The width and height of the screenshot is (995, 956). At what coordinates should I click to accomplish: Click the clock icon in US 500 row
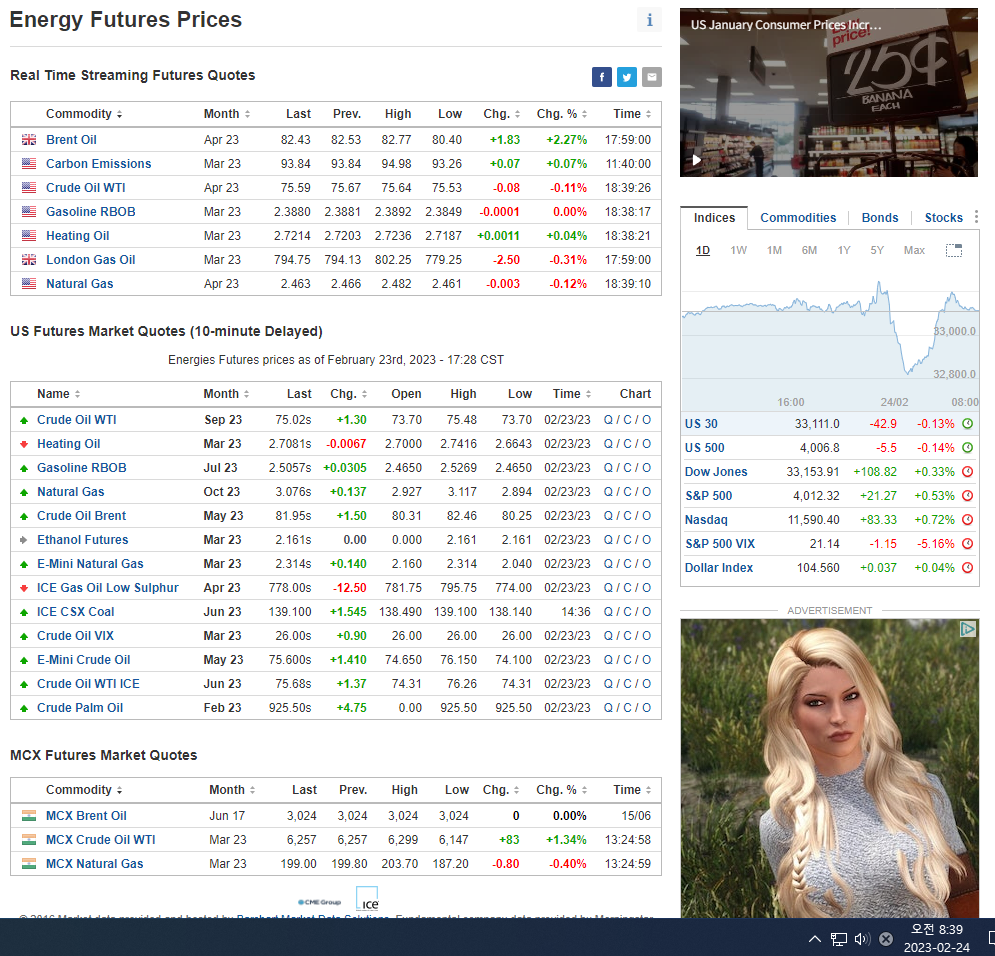968,448
